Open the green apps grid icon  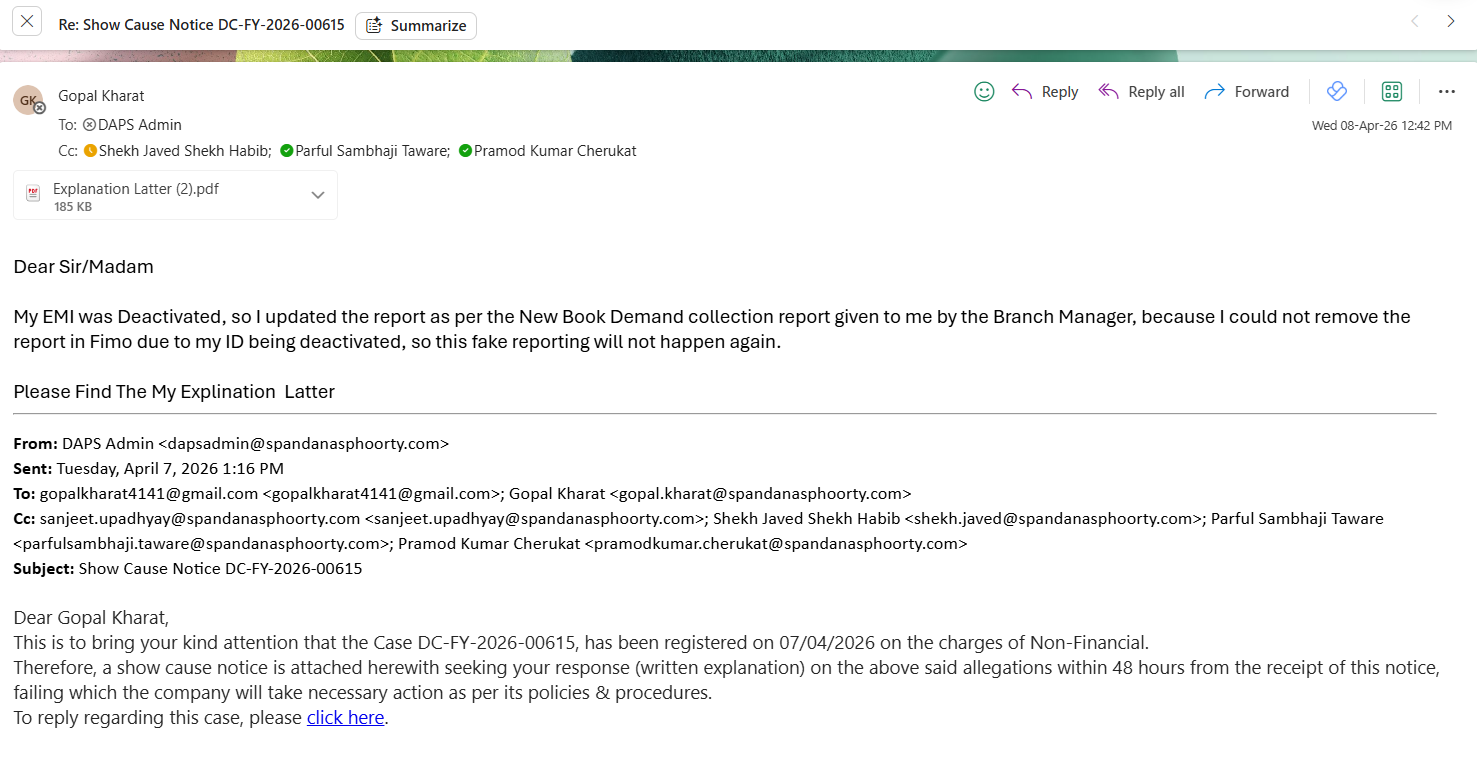point(1391,92)
